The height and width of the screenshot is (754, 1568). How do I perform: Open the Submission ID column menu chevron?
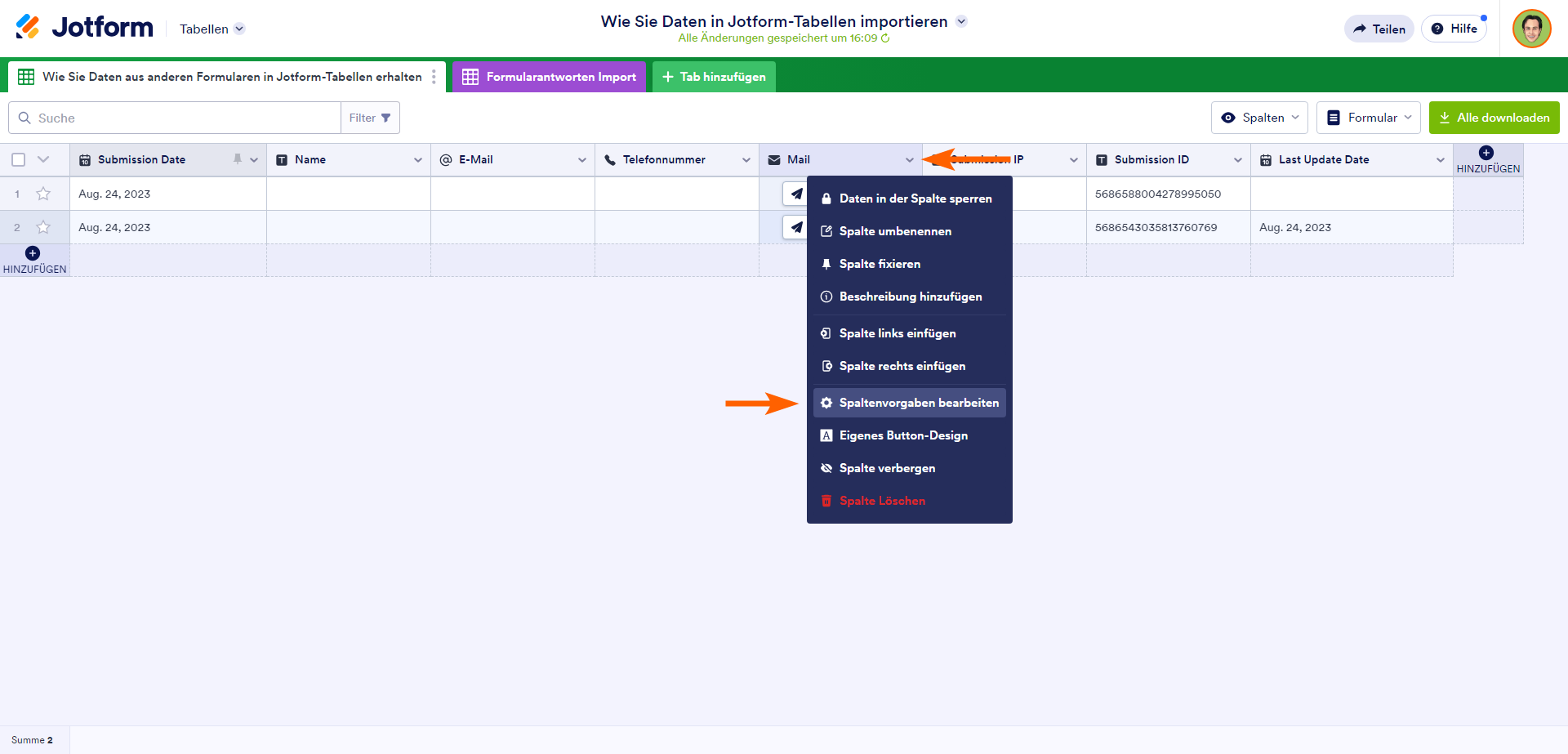1238,160
